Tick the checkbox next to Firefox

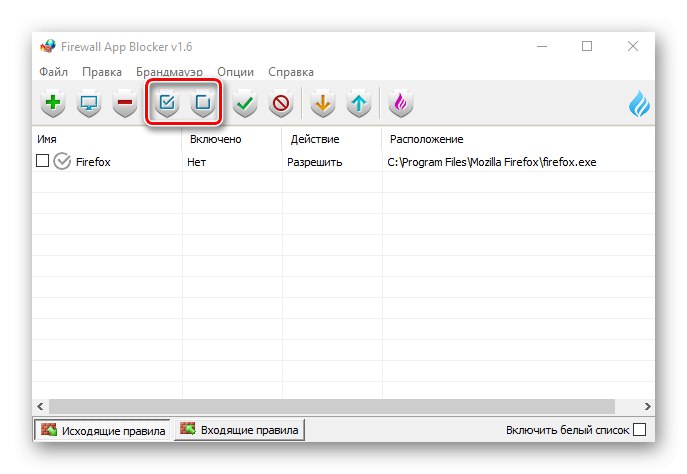point(42,161)
